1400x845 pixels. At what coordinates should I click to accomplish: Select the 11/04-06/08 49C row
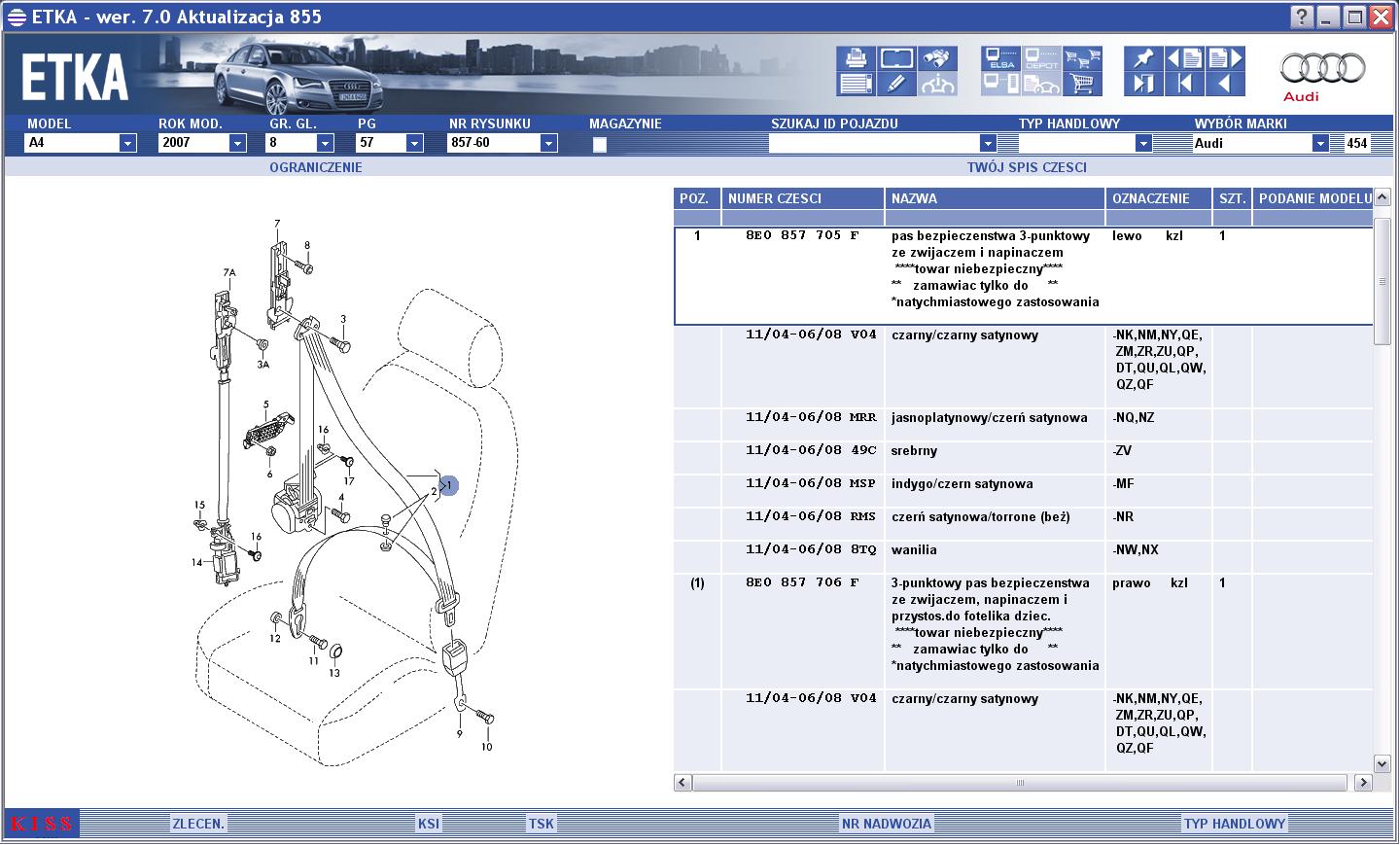1023,459
